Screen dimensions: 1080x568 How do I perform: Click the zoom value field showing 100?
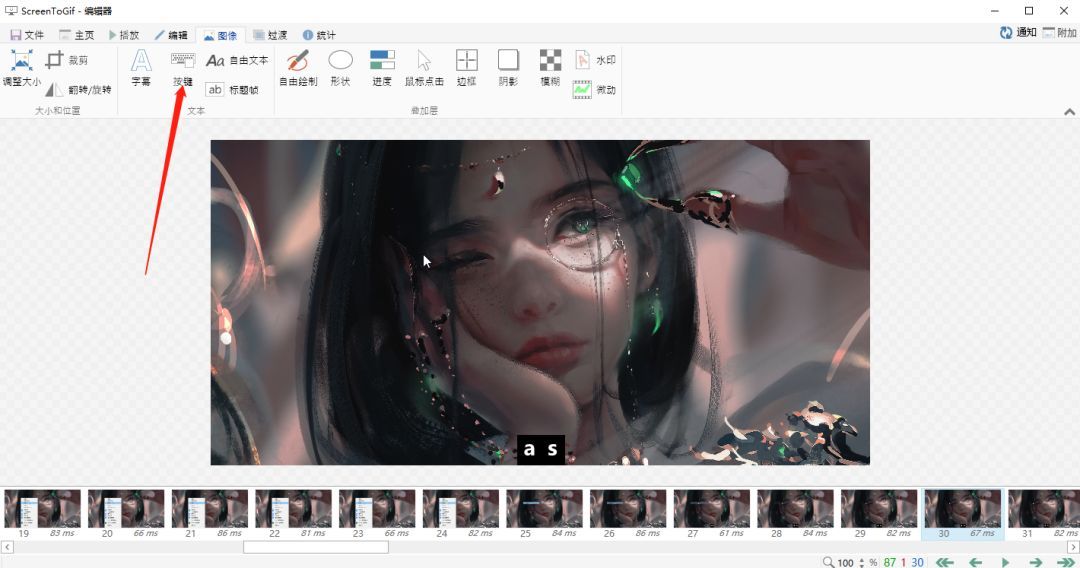point(846,562)
